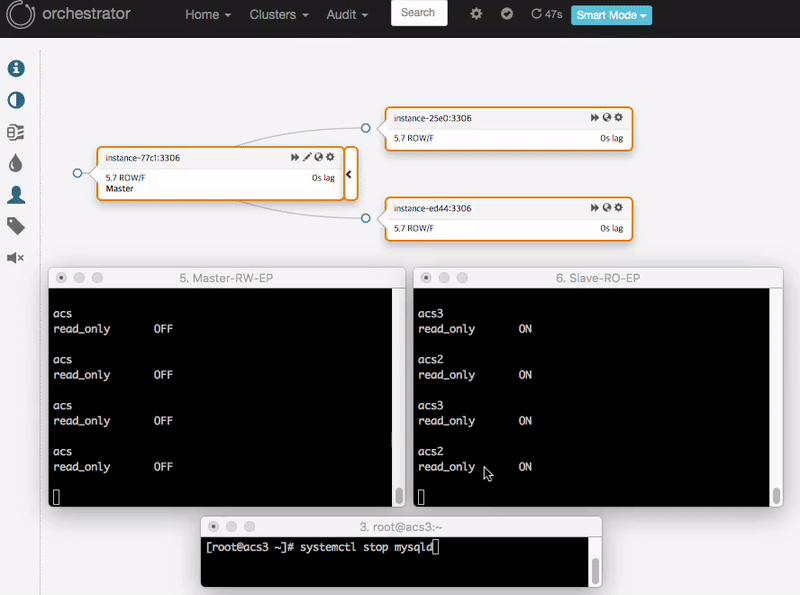
Task: Mute alerts using the speaker sidebar icon
Action: point(15,258)
